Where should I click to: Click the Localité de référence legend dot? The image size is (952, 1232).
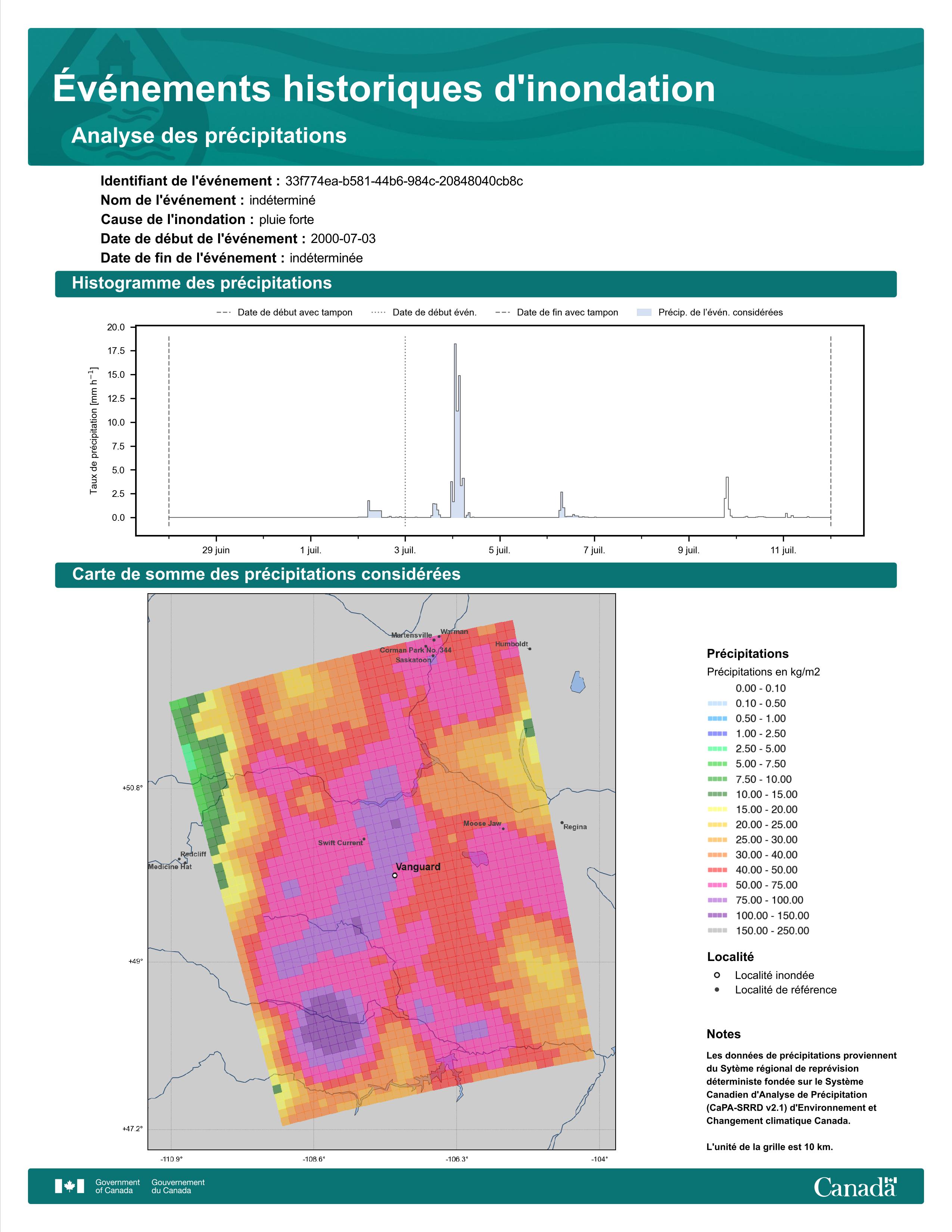pyautogui.click(x=717, y=989)
